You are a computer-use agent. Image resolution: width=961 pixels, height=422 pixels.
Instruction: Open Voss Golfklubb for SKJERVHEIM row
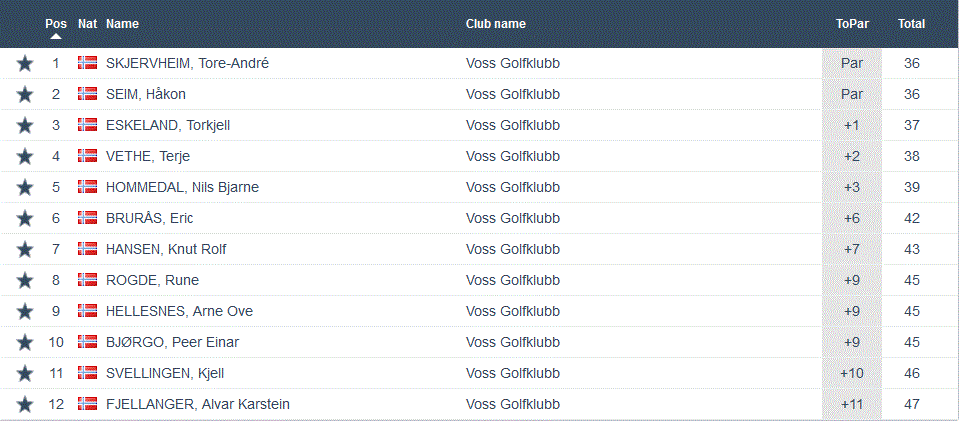click(512, 64)
